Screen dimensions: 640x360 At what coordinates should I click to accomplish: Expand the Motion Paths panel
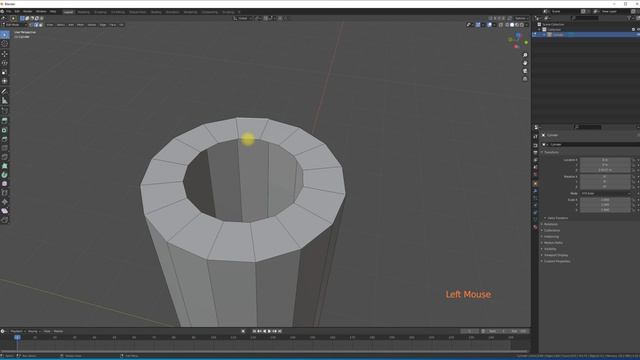(553, 243)
